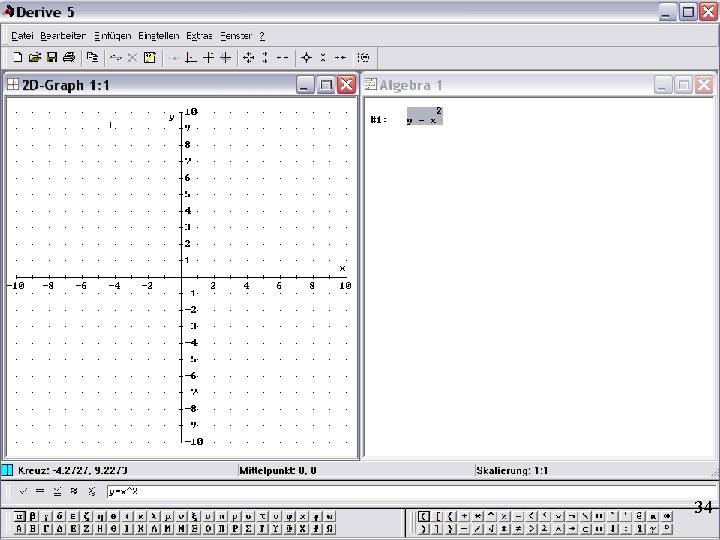Insert uppercase Omega from Greek palette
This screenshot has height=540, width=720.
[x=329, y=529]
